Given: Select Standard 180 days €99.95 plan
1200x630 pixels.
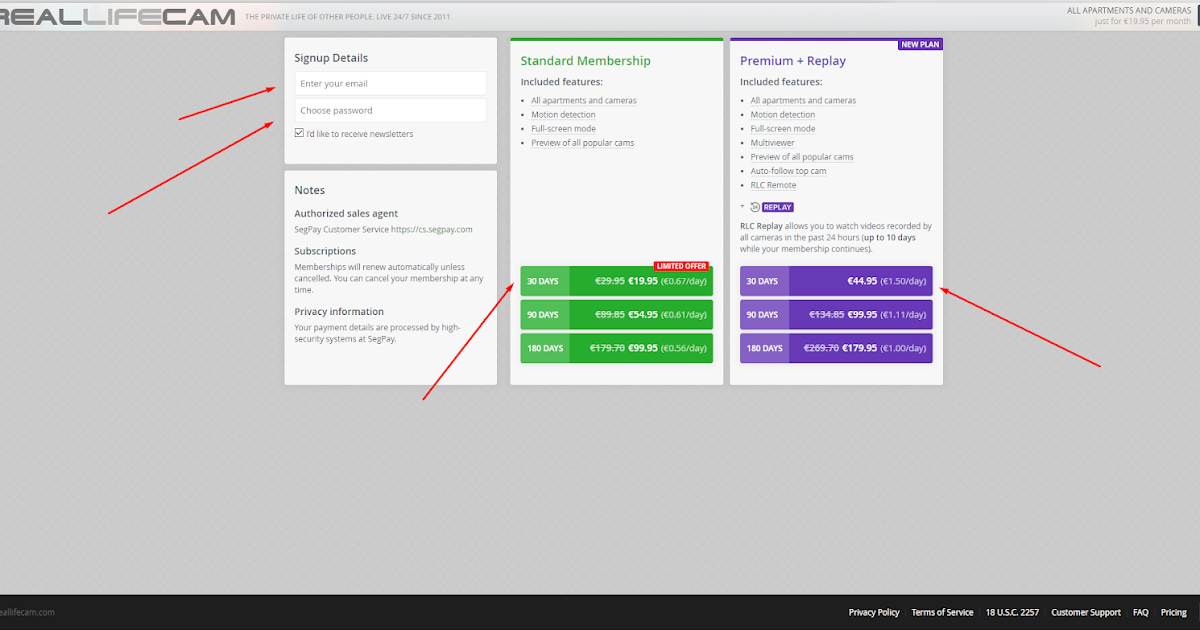Looking at the screenshot, I should pos(616,348).
